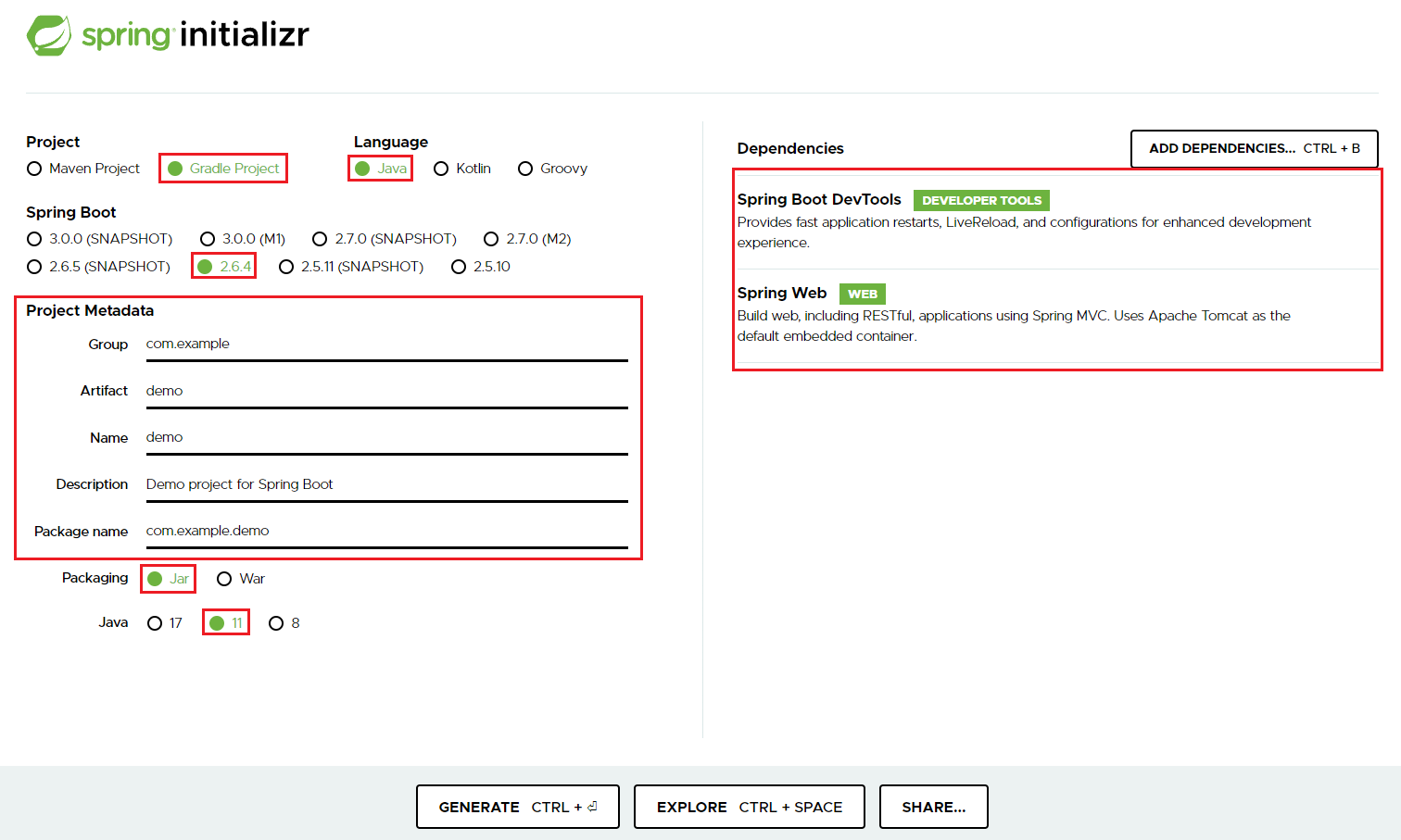Click the Spring Initializr leaf logo

(x=49, y=35)
